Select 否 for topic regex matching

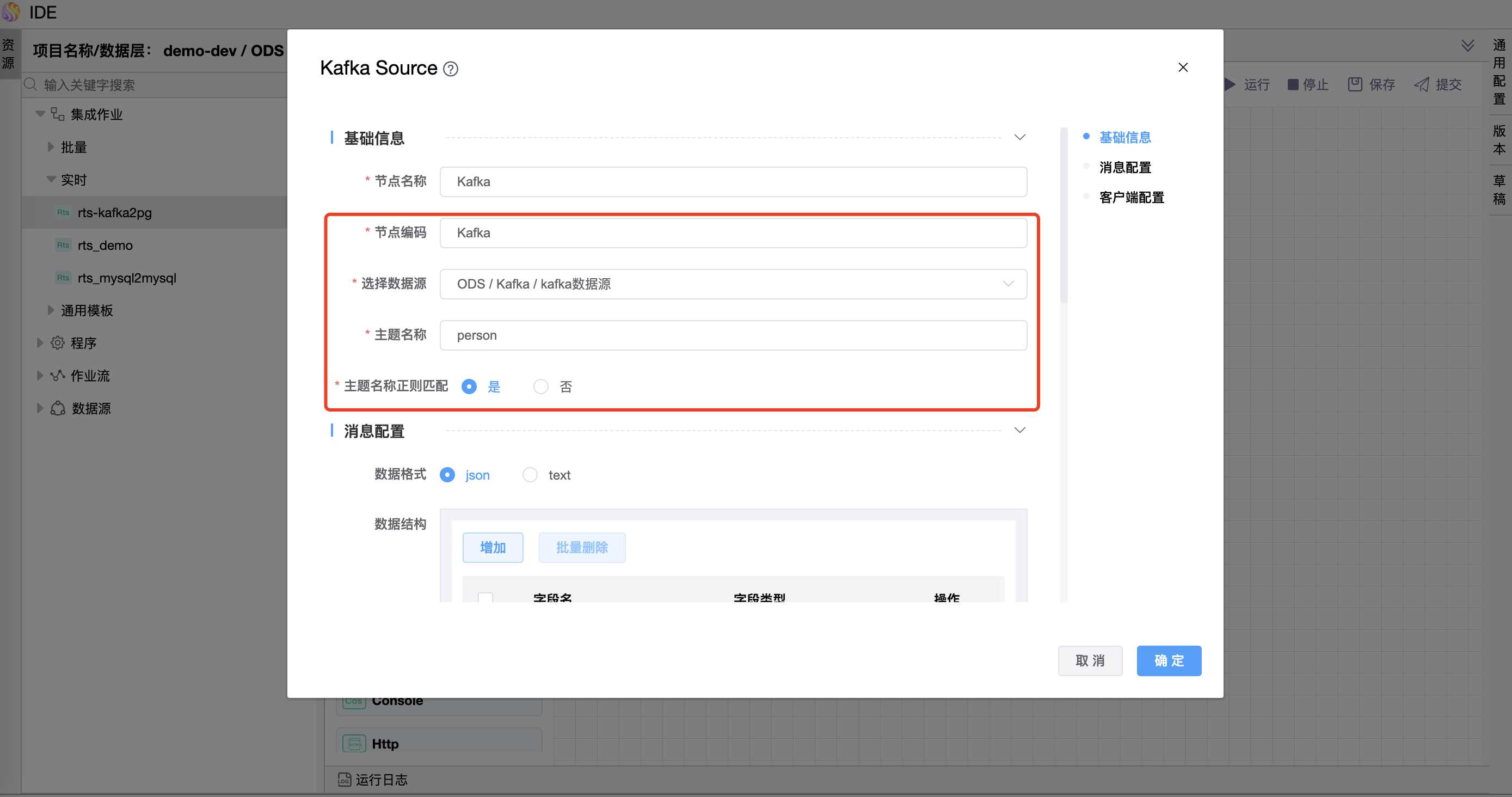[540, 387]
